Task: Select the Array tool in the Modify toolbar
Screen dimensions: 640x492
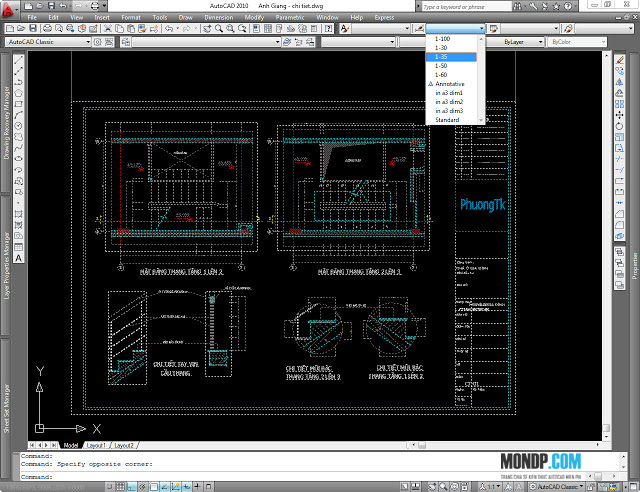Action: click(x=619, y=104)
